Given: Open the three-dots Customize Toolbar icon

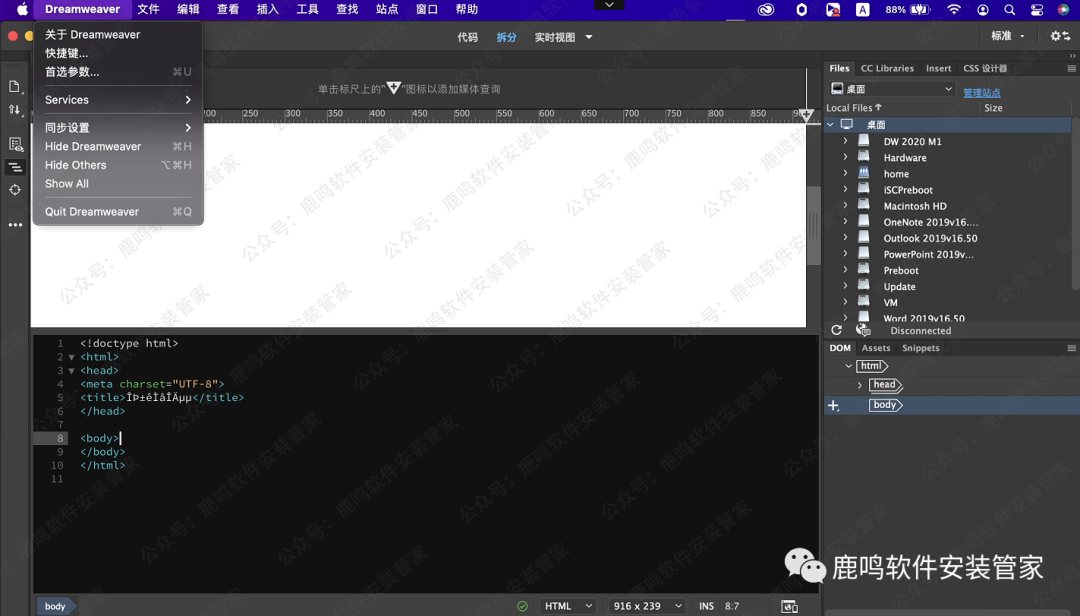Looking at the screenshot, I should tap(15, 225).
